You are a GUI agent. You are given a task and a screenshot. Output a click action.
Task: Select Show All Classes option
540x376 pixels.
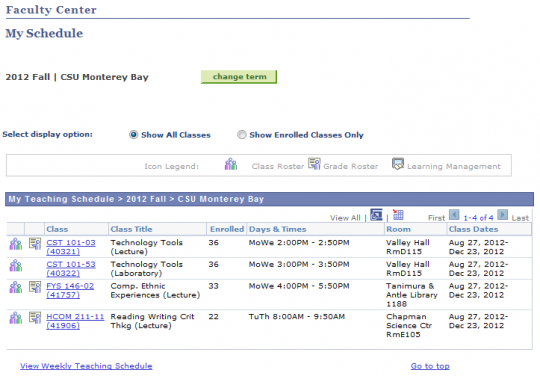pos(133,135)
